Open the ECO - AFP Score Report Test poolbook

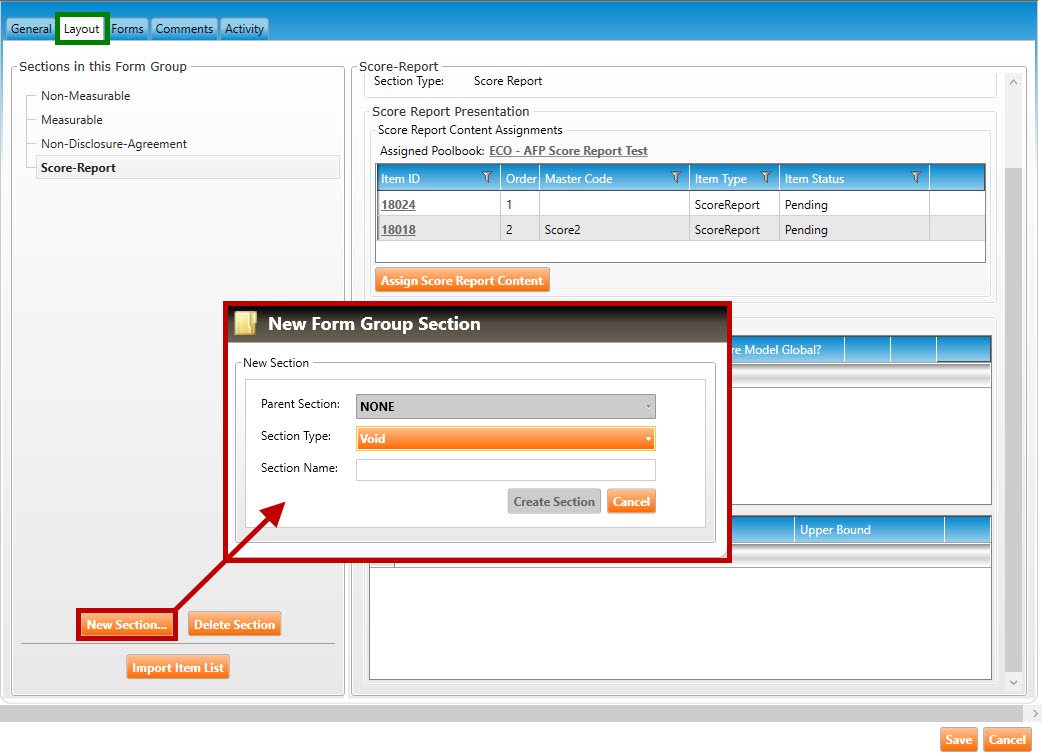pos(568,151)
